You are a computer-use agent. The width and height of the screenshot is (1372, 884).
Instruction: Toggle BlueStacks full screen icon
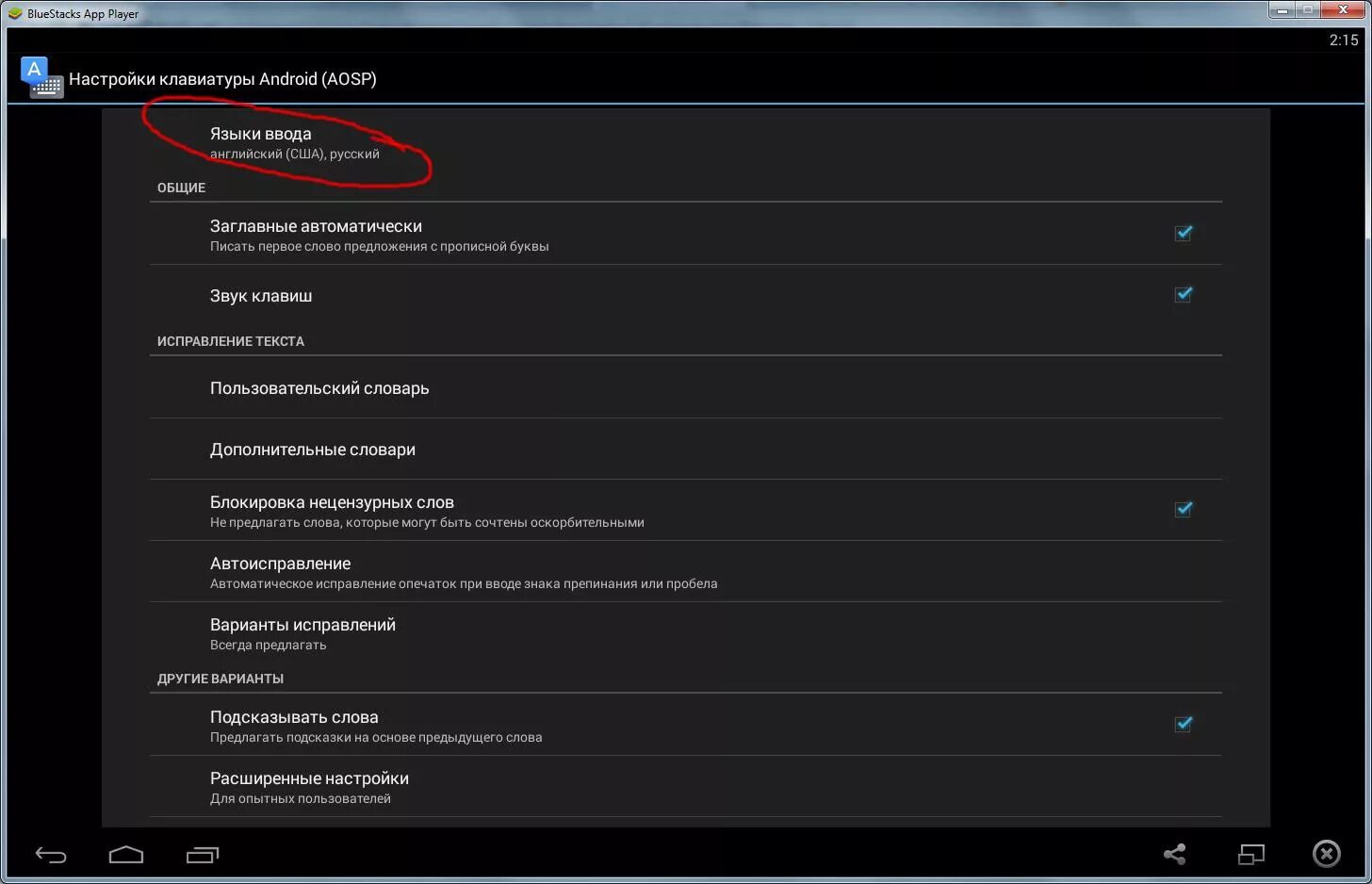click(x=1250, y=855)
